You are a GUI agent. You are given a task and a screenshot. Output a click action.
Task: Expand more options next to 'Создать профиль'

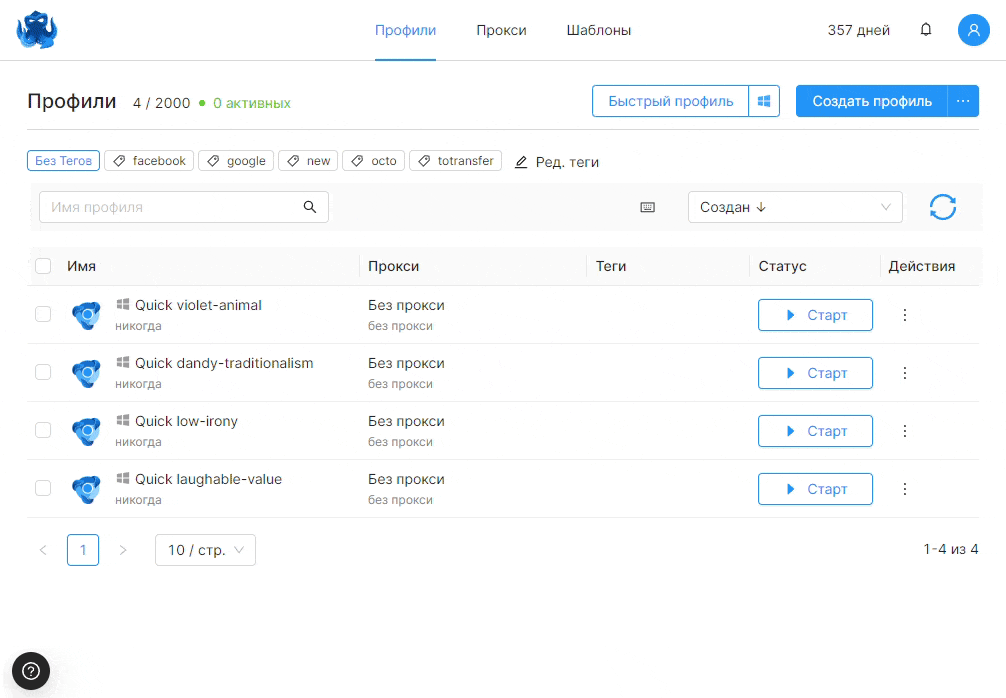tap(963, 101)
